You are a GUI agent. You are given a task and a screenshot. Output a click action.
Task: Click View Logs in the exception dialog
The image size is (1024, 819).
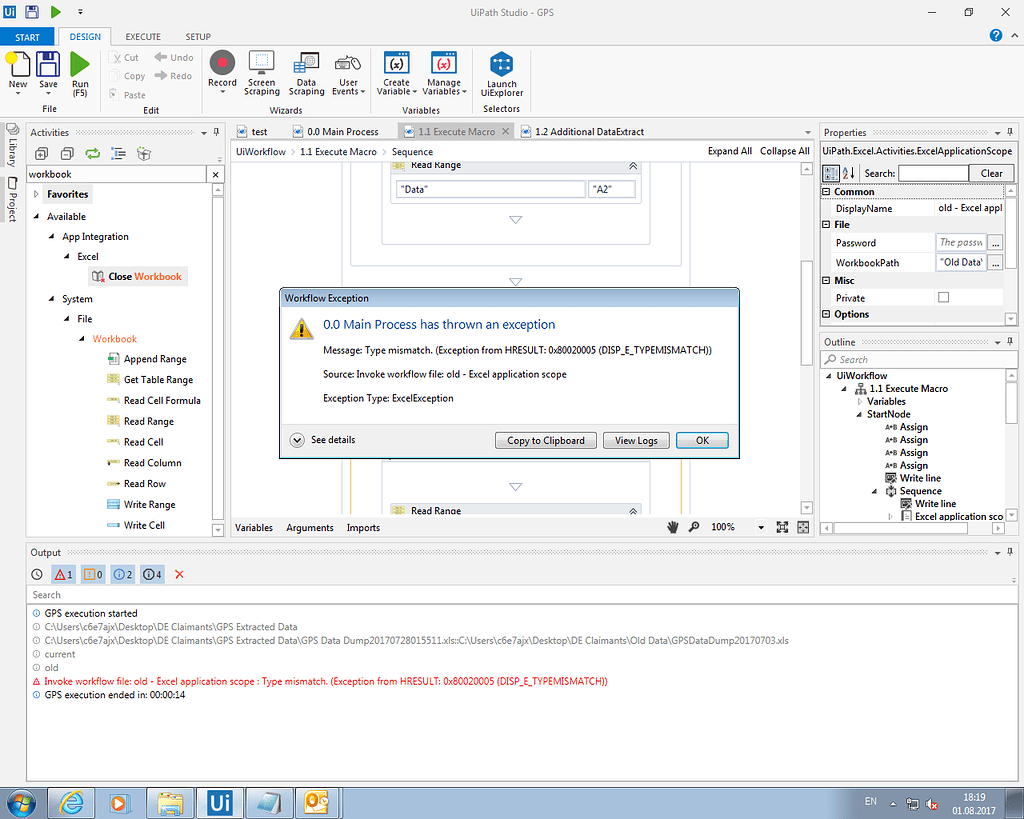[636, 440]
